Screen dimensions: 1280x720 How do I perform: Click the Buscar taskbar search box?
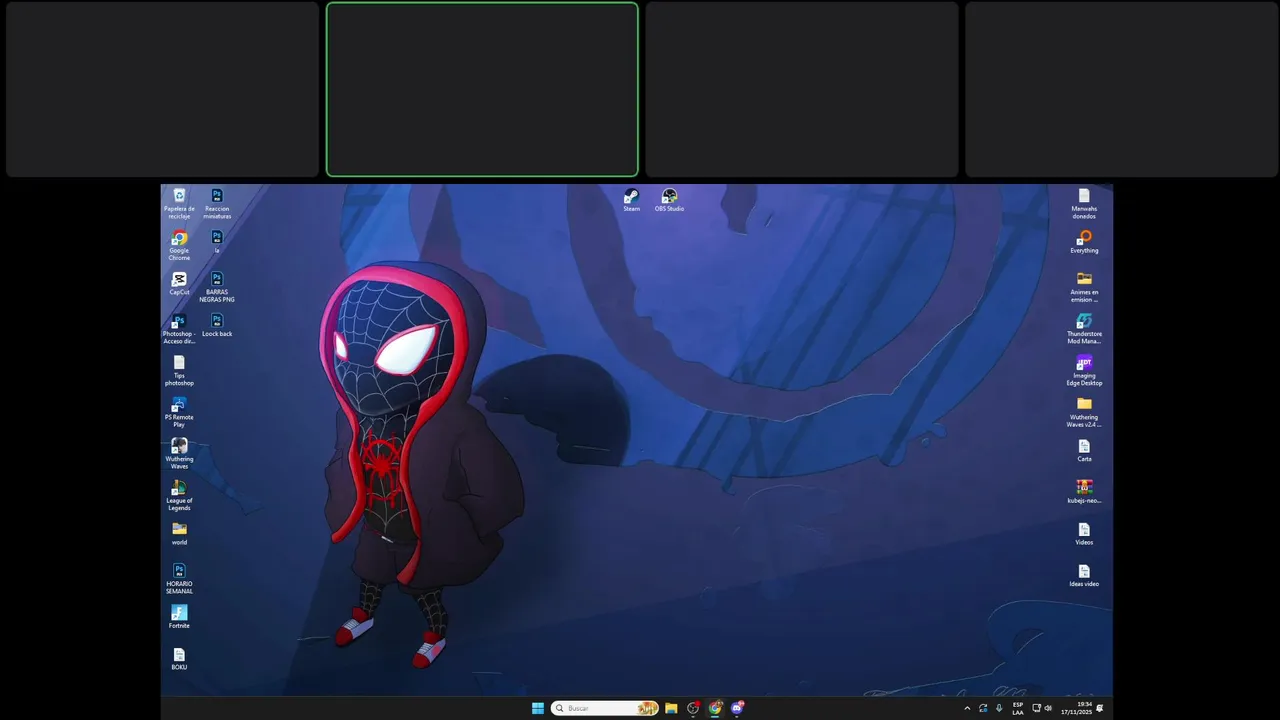(605, 708)
